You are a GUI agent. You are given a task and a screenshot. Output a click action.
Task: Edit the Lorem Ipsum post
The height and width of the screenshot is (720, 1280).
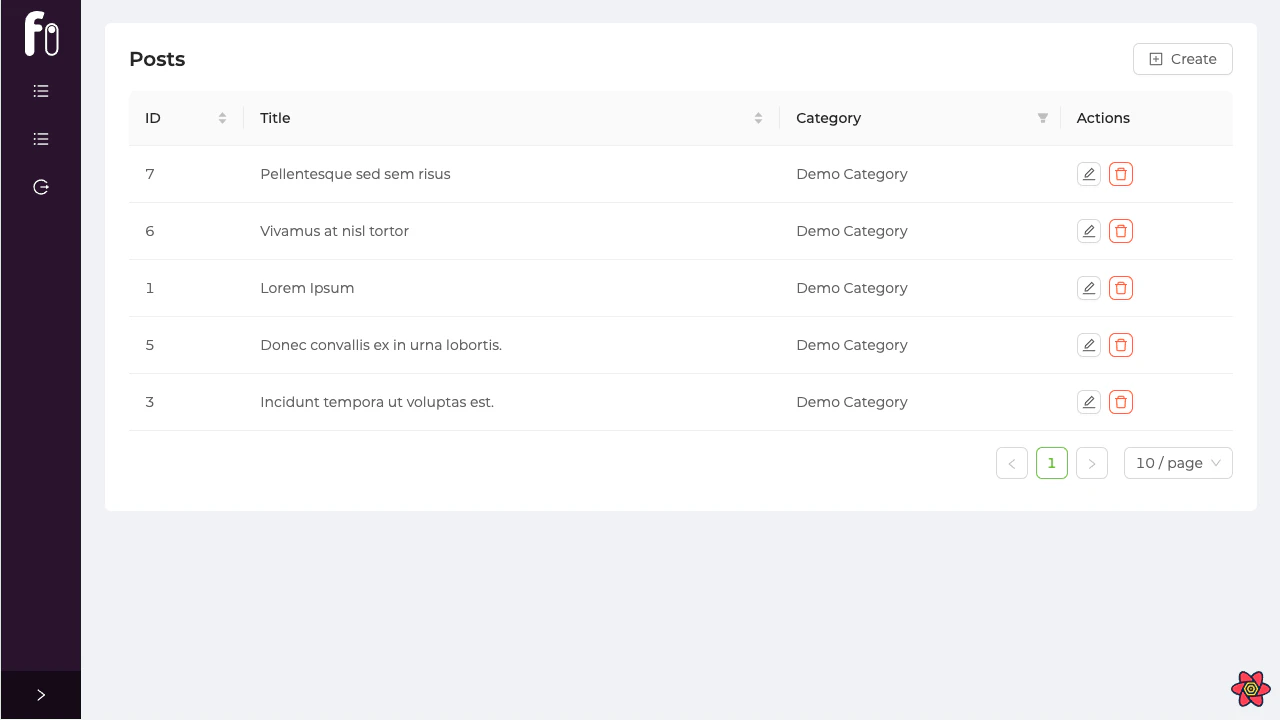click(1089, 288)
